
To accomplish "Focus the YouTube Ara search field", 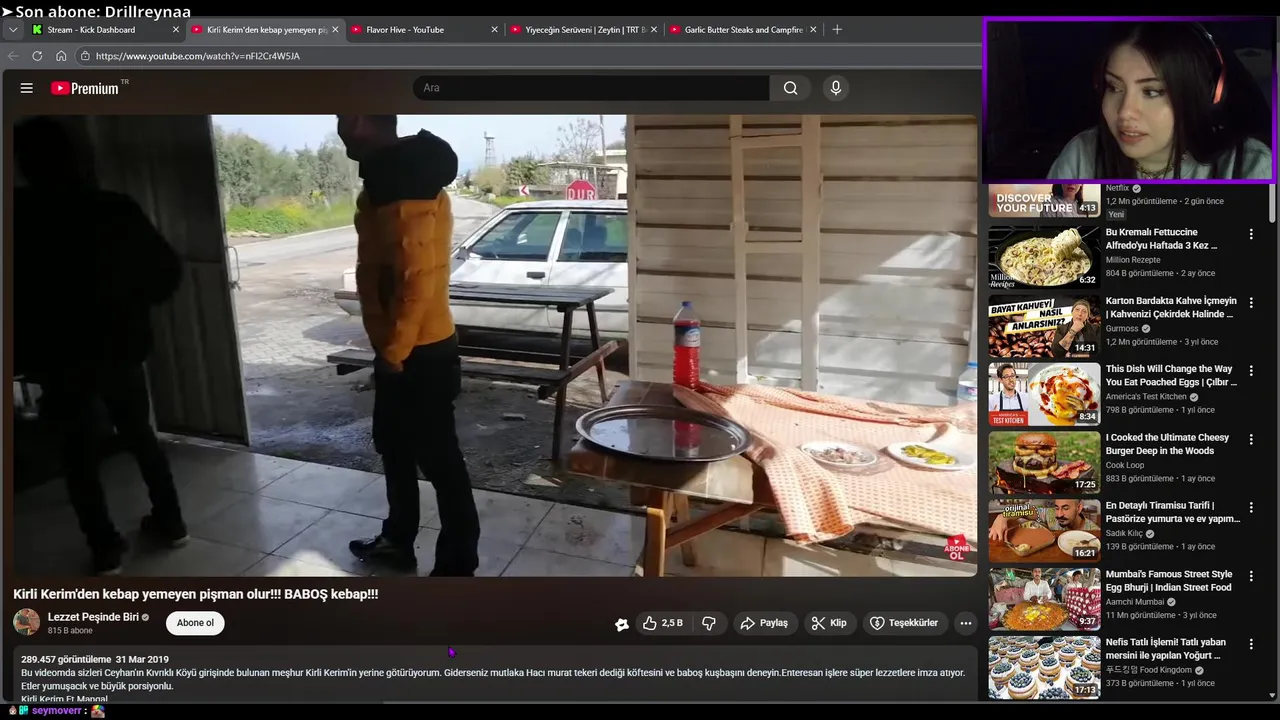I will (591, 88).
